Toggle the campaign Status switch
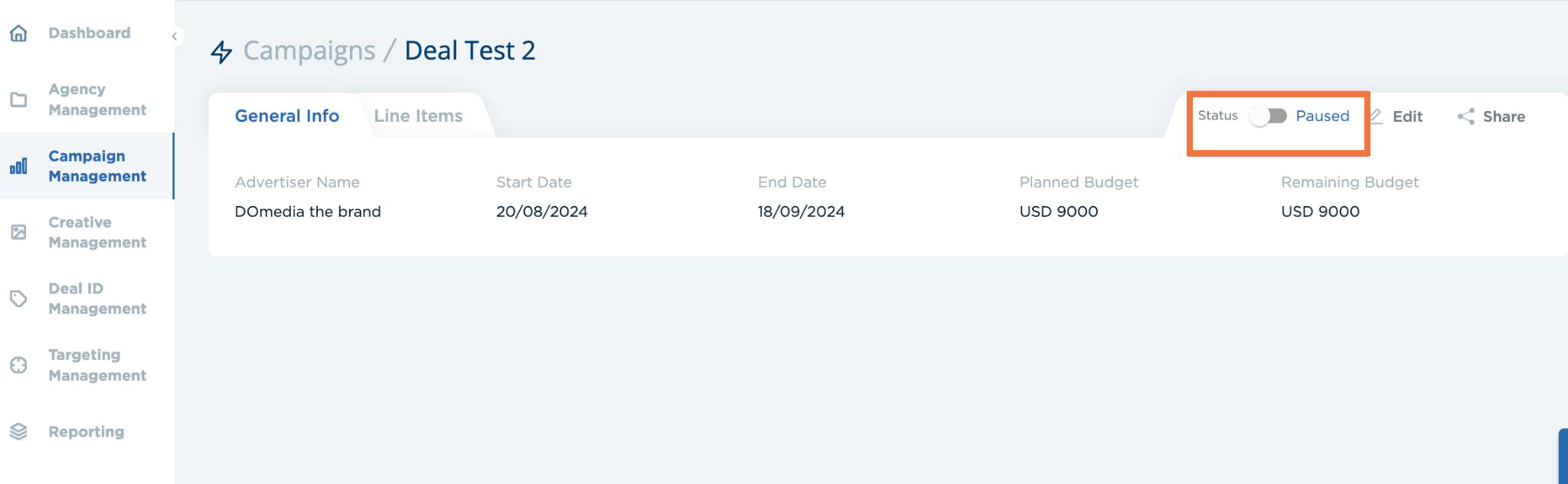The image size is (1568, 484). [x=1268, y=116]
